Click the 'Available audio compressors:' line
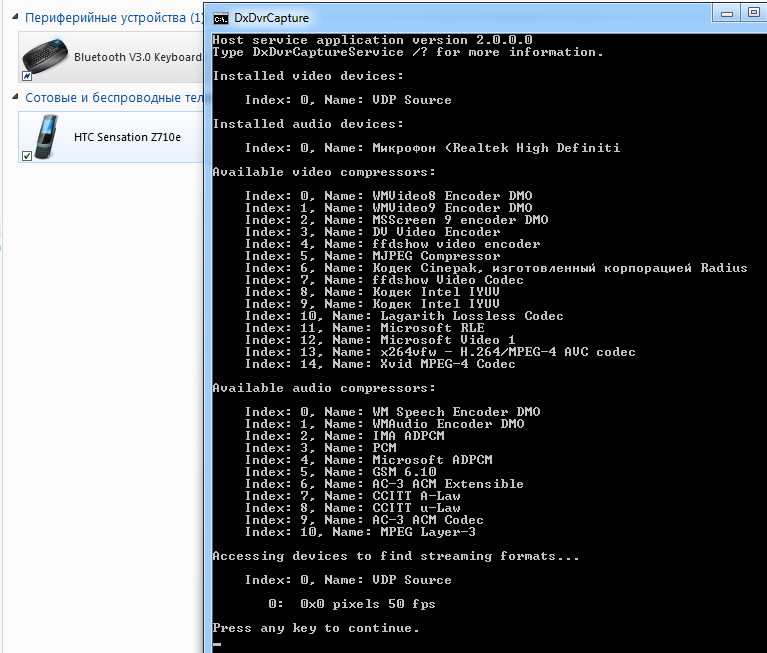 click(324, 388)
